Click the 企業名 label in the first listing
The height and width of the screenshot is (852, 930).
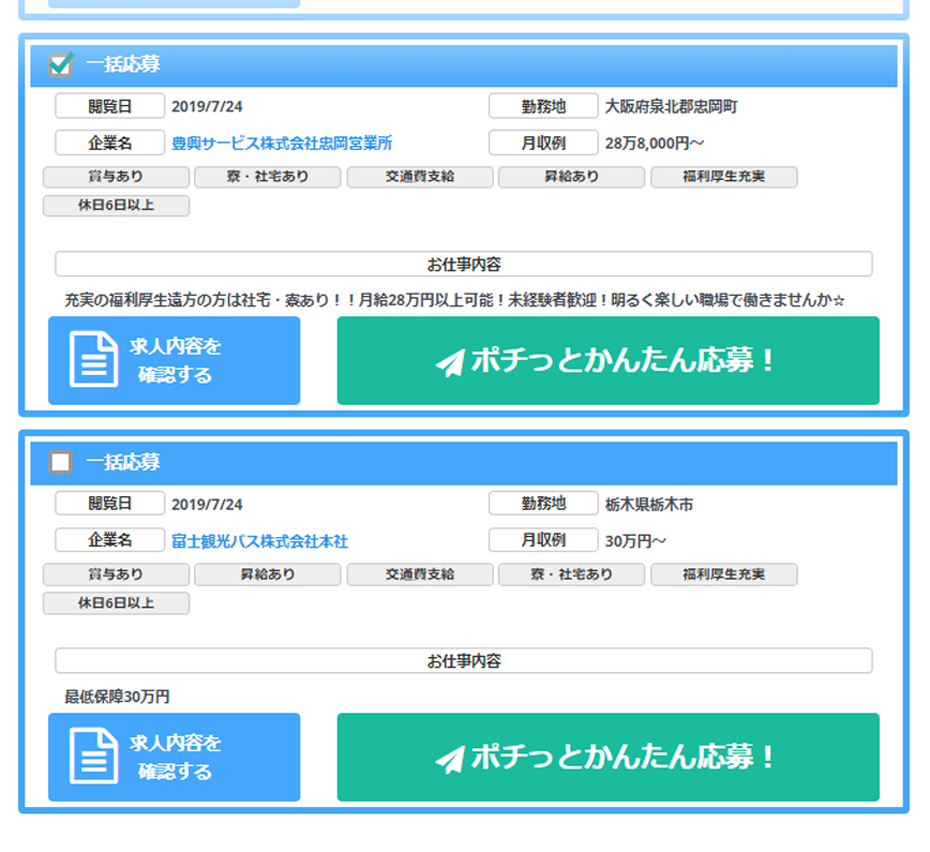(110, 143)
